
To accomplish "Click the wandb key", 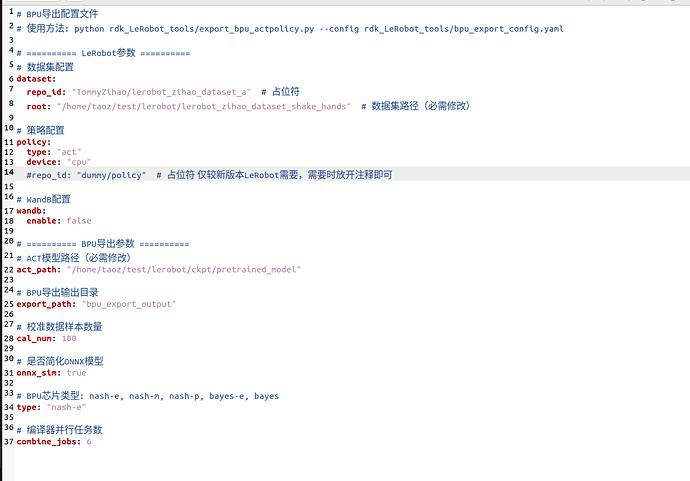I will (x=31, y=211).
